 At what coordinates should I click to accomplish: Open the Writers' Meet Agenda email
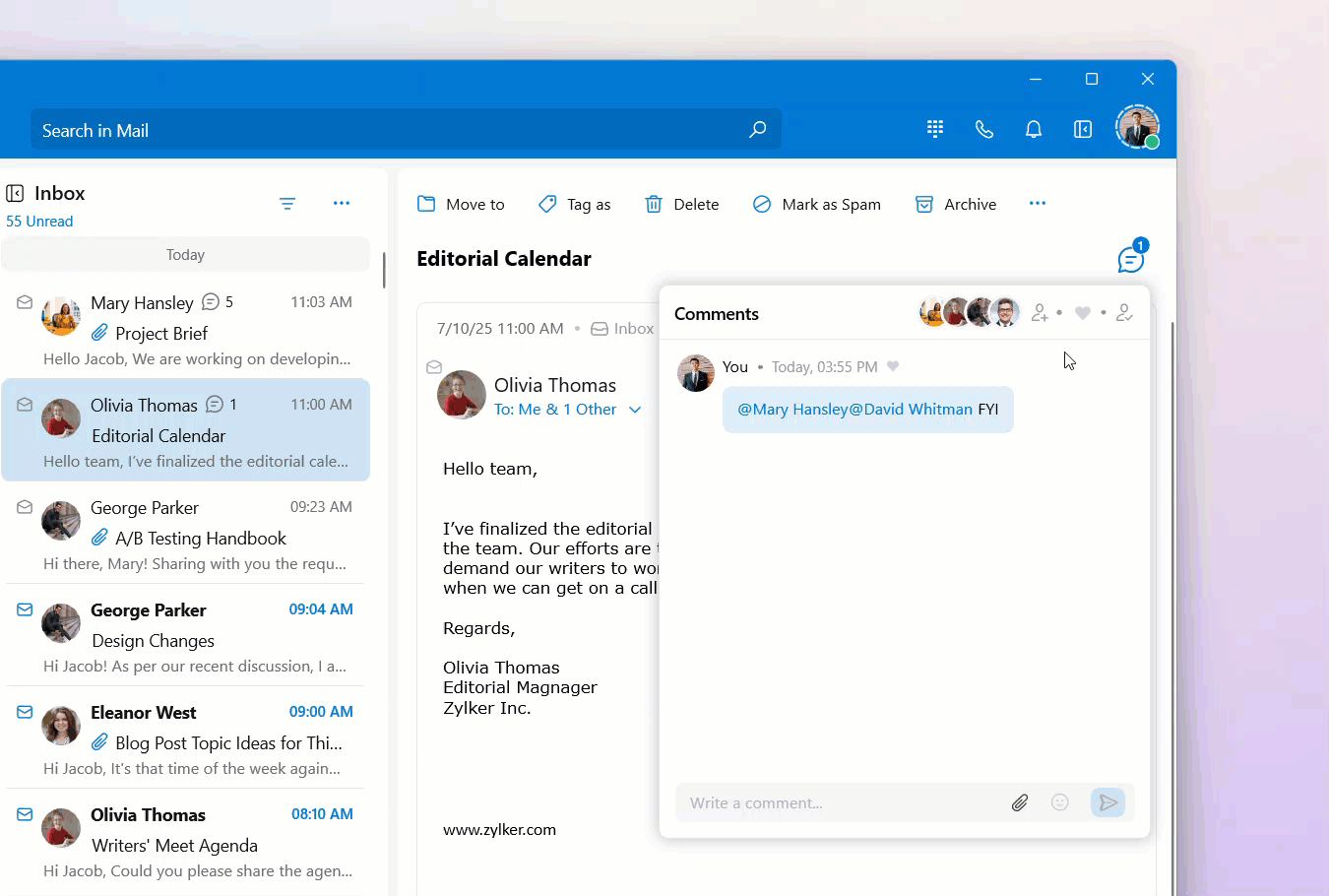click(185, 841)
